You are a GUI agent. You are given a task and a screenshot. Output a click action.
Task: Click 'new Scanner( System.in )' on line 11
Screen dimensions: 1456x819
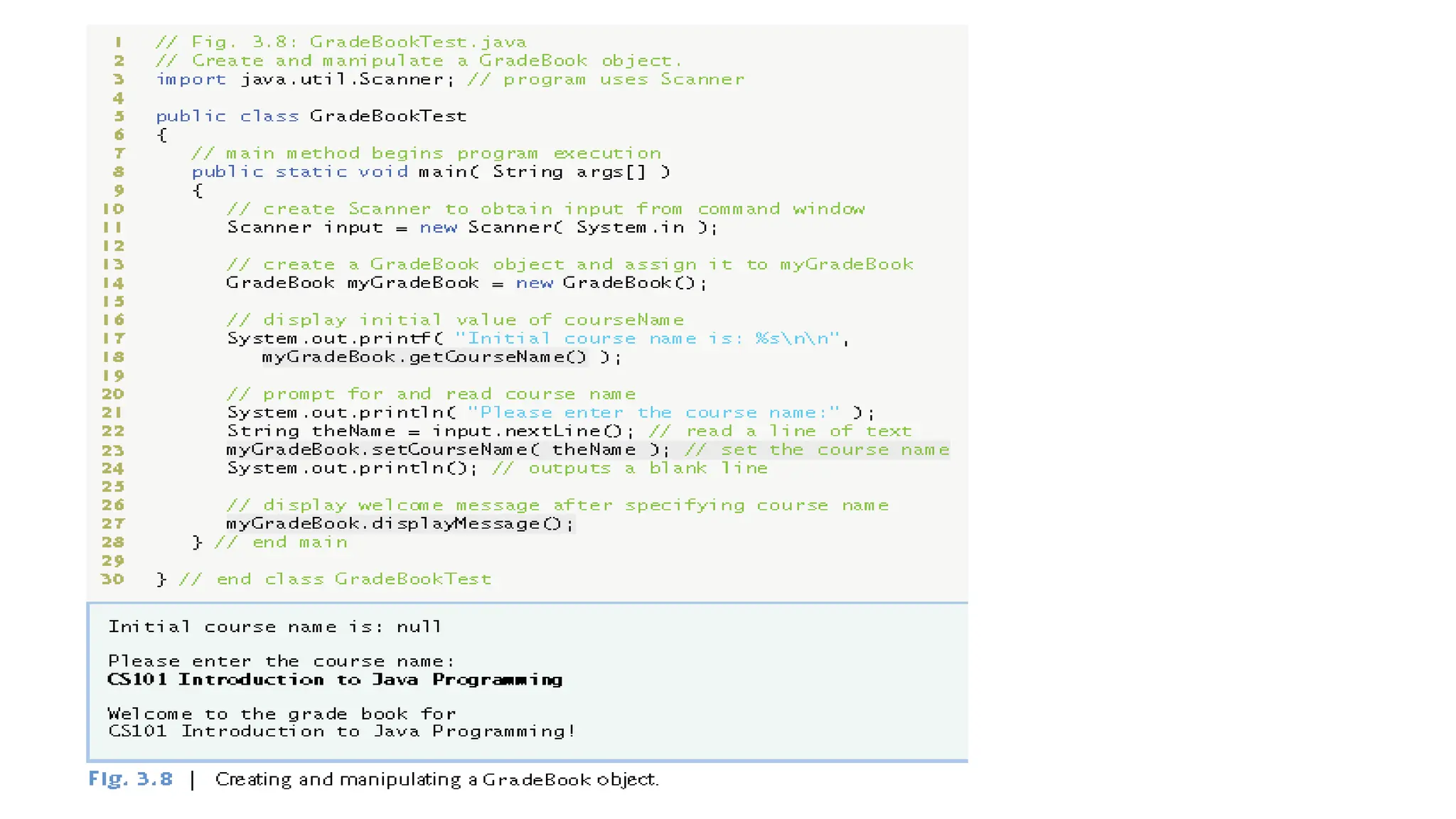coord(564,227)
